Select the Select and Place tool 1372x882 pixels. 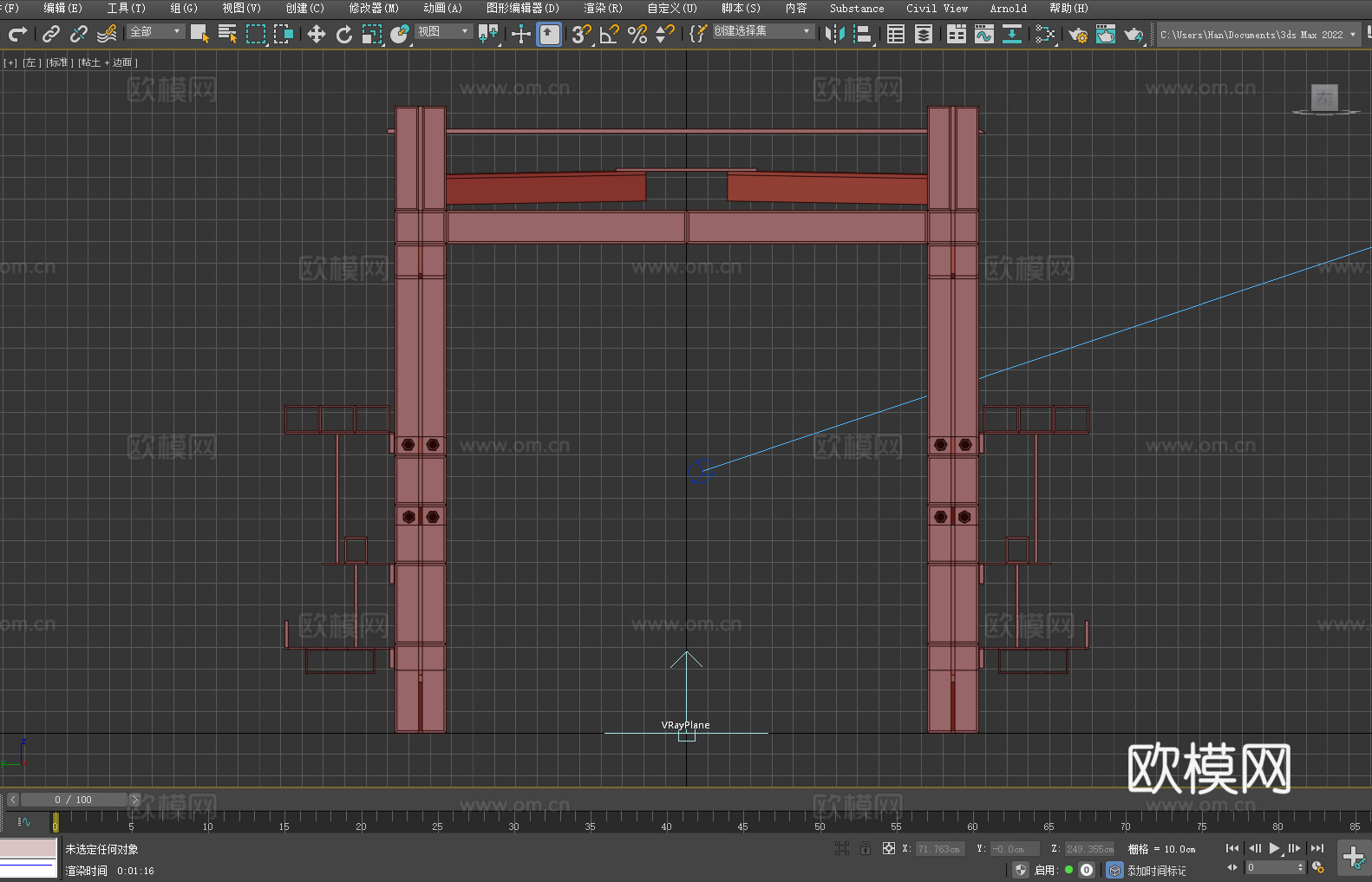(x=400, y=34)
